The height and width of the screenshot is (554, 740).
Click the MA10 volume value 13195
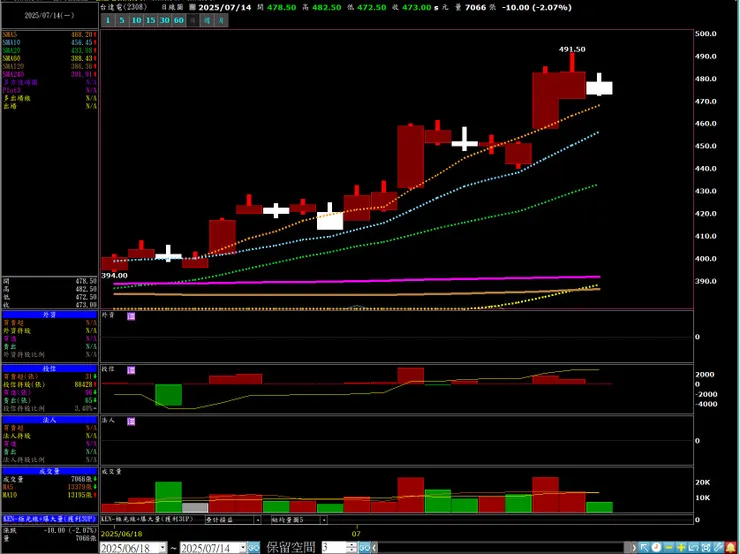(80, 495)
